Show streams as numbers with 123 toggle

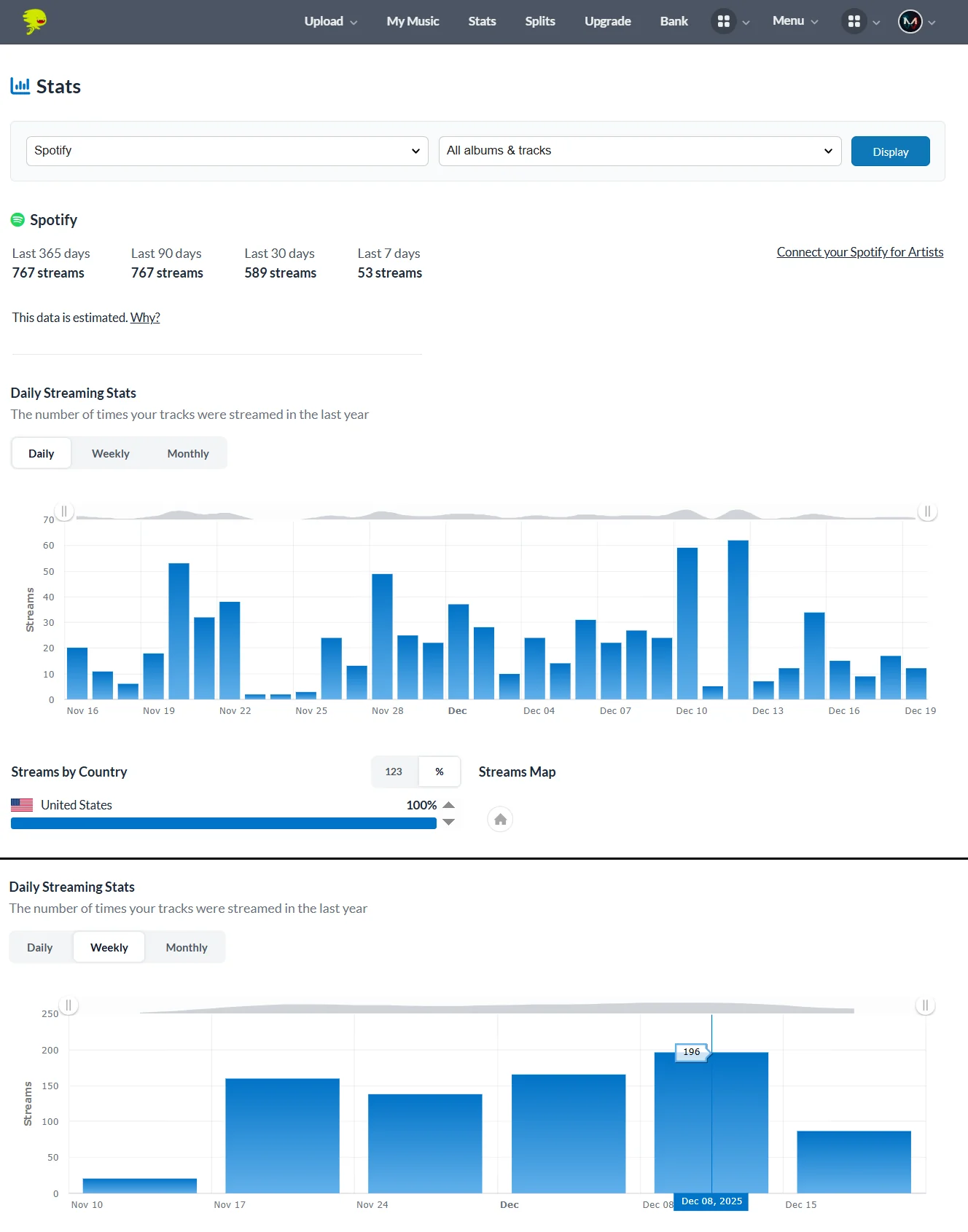click(394, 772)
